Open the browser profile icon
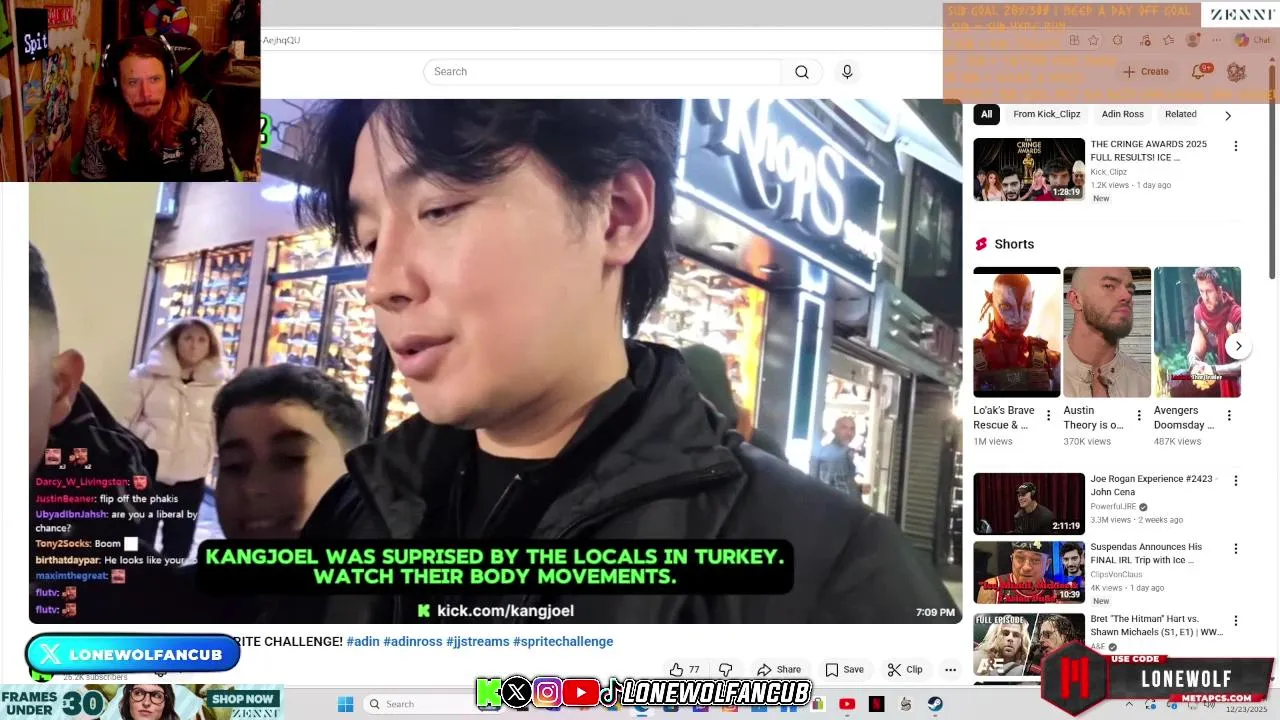The image size is (1280, 720). click(x=1192, y=40)
